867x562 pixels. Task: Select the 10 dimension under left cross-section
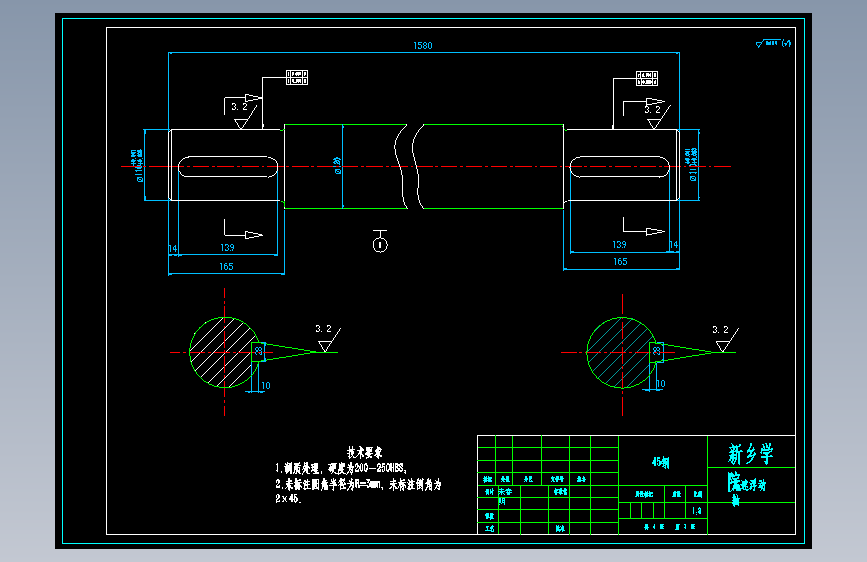pos(265,386)
